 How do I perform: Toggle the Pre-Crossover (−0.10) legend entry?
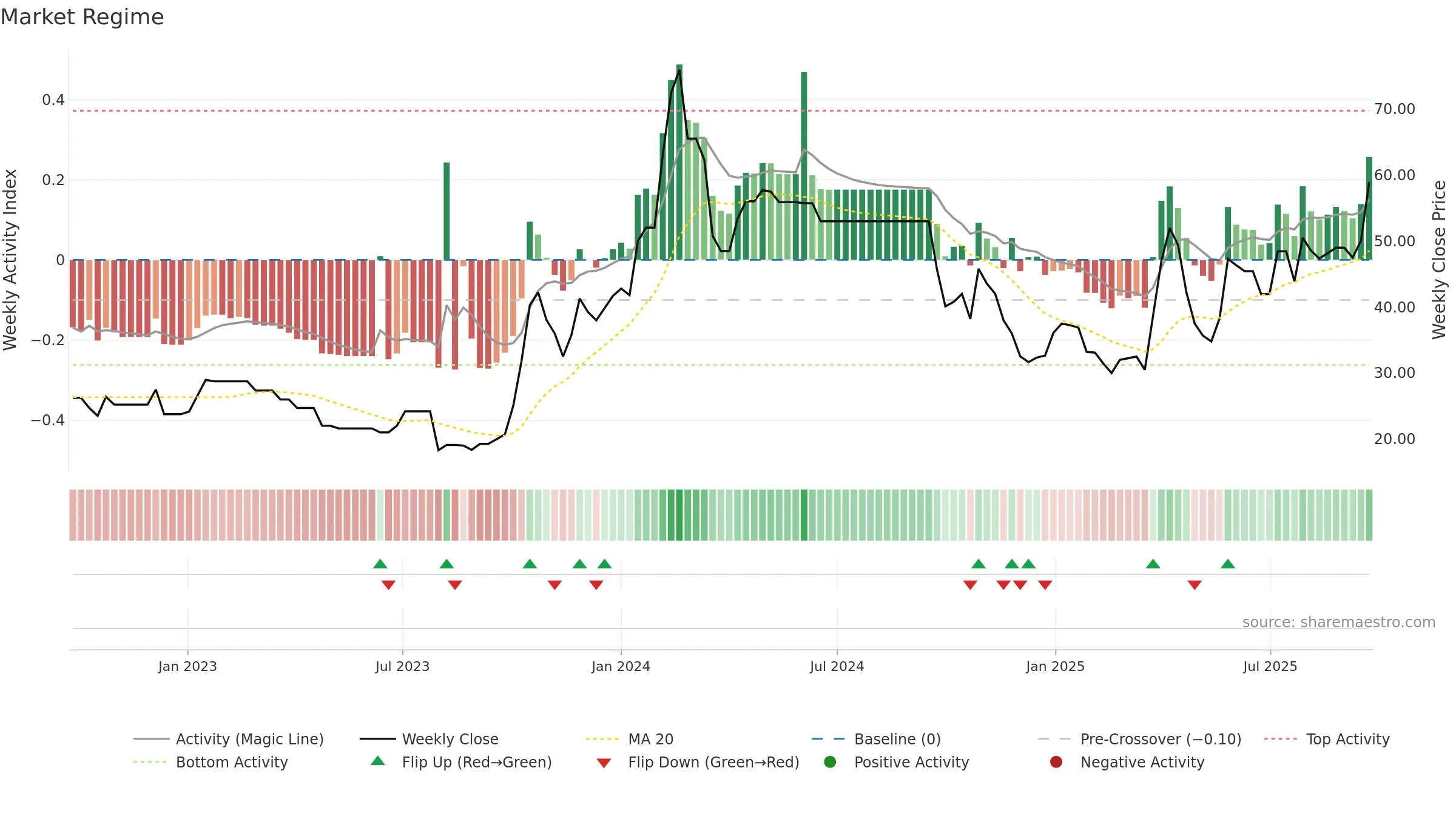[x=1140, y=739]
